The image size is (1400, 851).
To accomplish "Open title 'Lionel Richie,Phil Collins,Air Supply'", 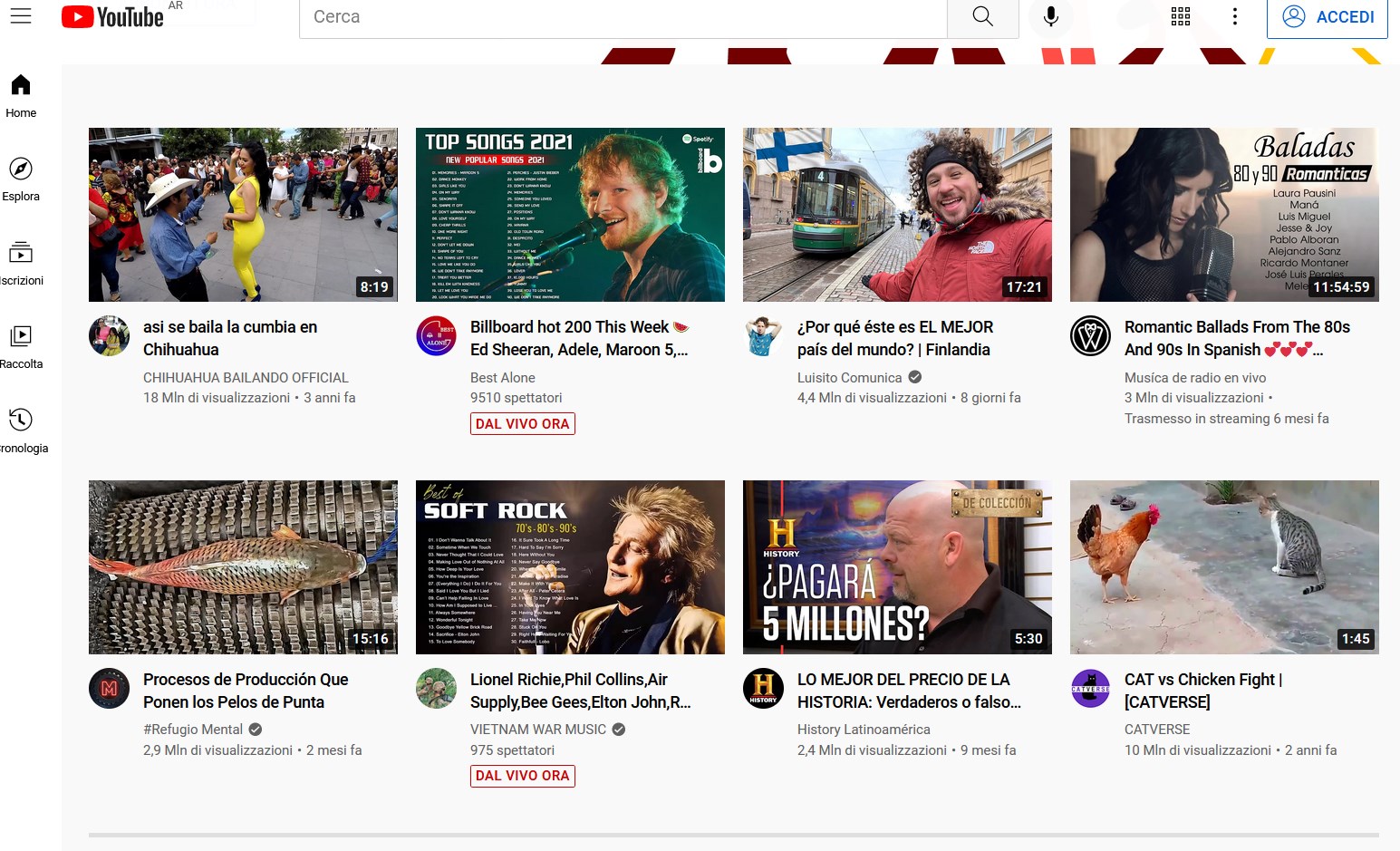I will pos(580,691).
